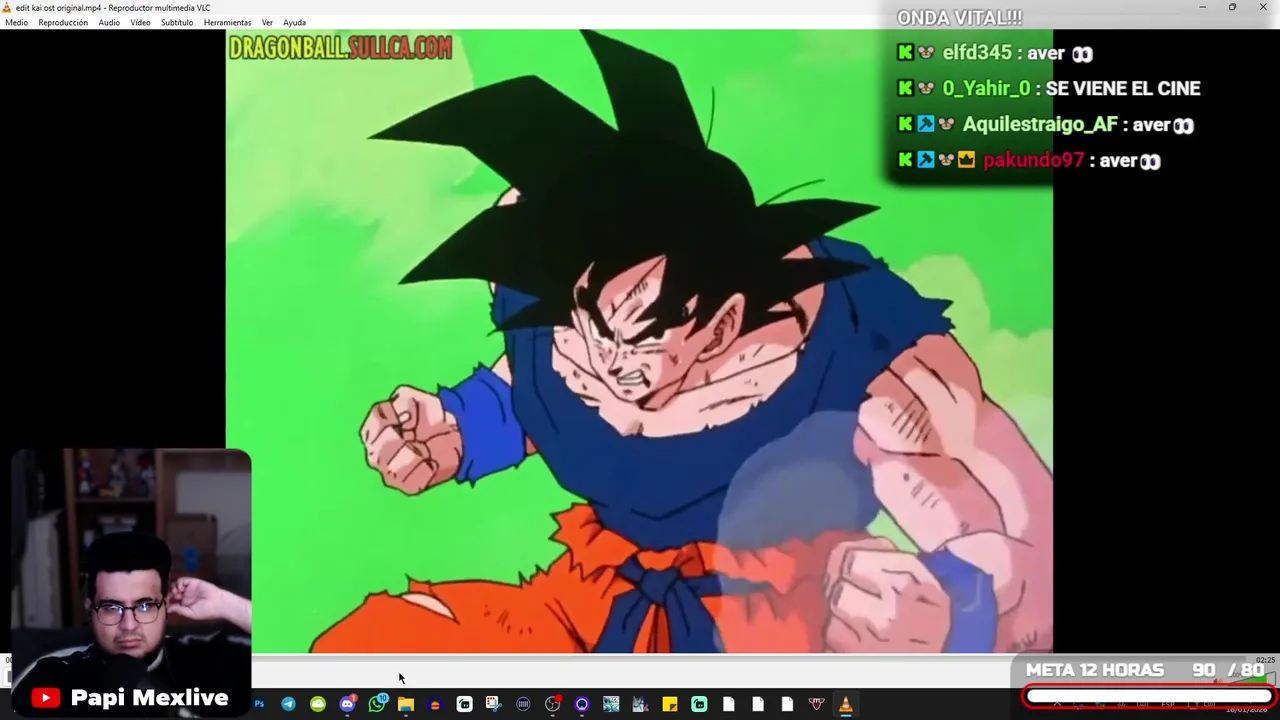
Task: Restore down the VLC window
Action: (x=1232, y=7)
